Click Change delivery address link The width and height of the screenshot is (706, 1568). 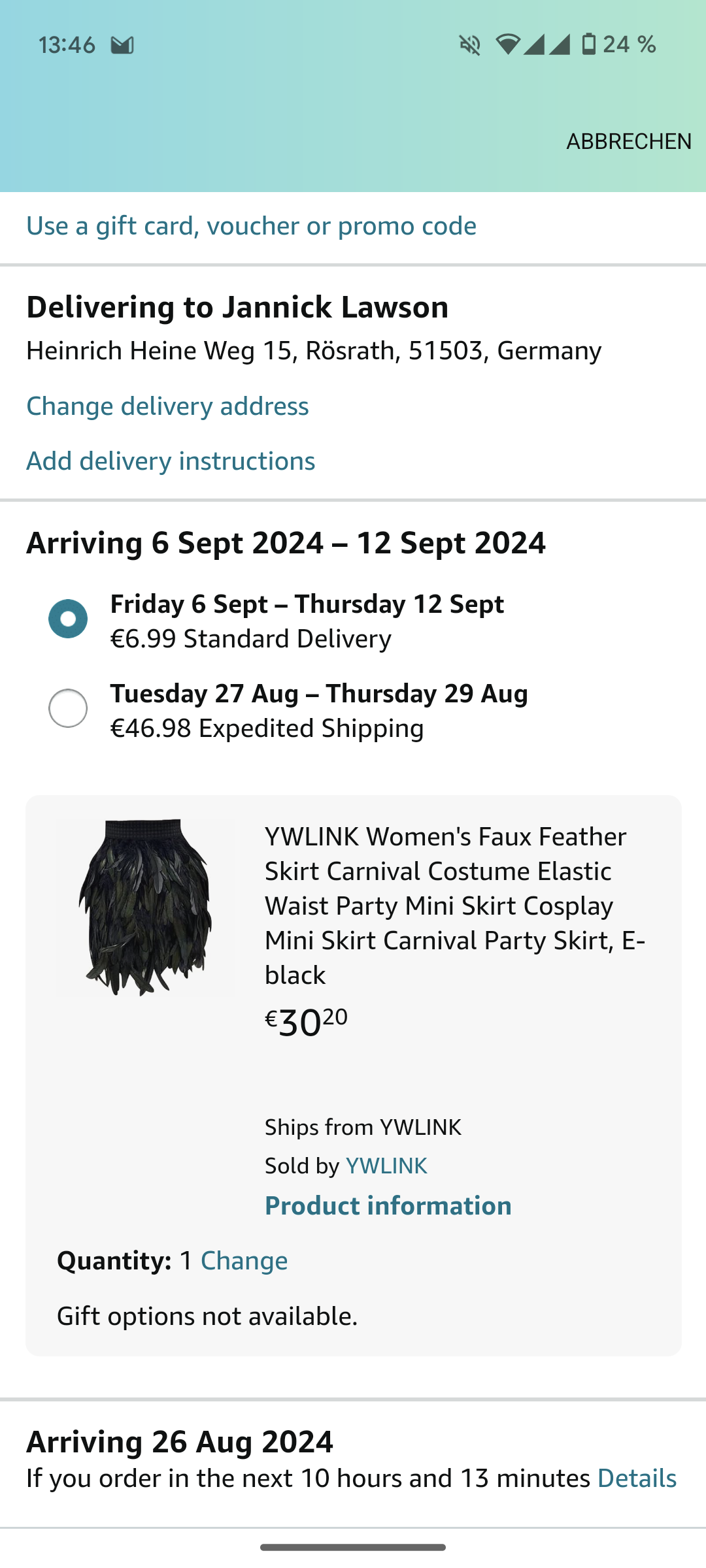coord(167,406)
